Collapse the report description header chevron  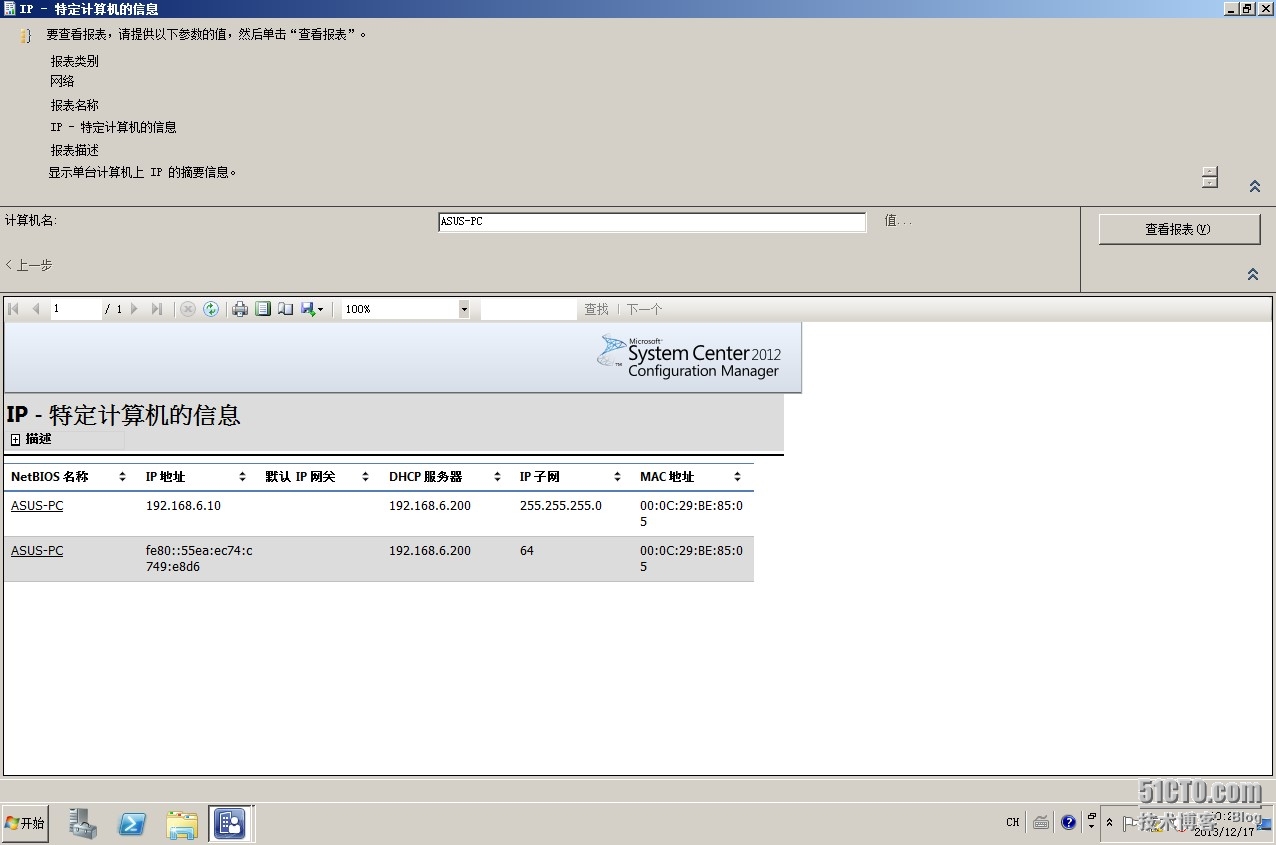(x=1254, y=186)
